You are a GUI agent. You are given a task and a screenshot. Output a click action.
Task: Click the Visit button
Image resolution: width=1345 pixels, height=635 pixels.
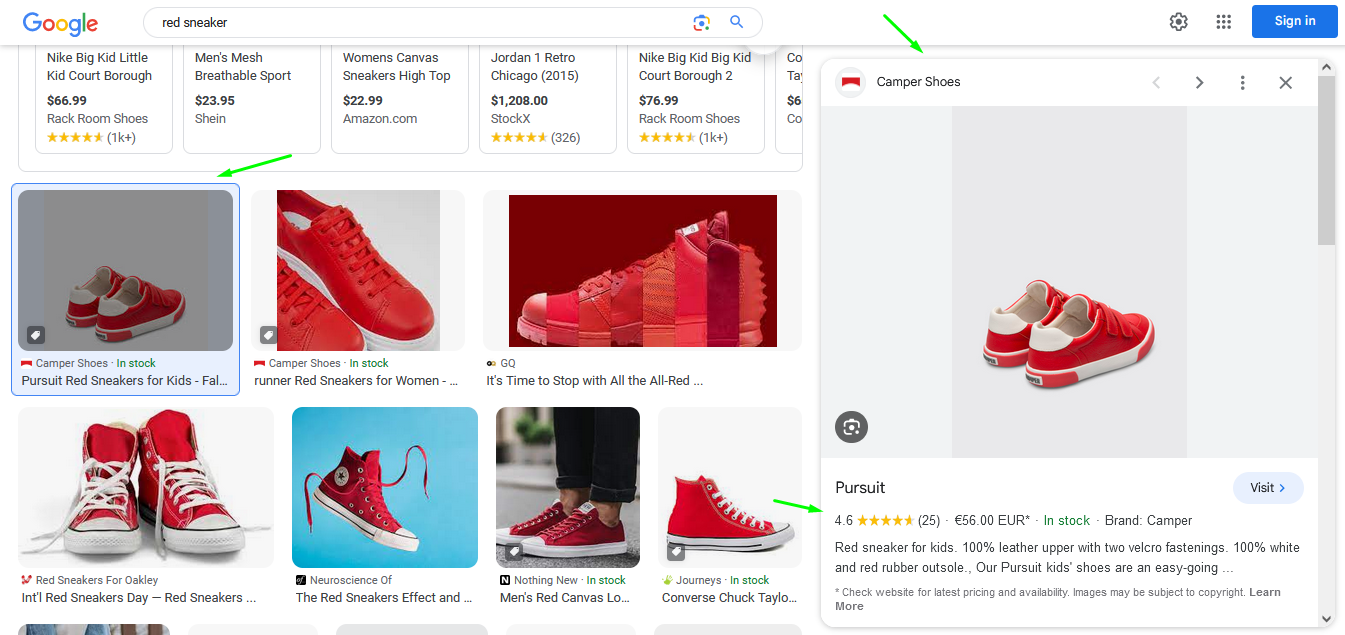pyautogui.click(x=1268, y=488)
